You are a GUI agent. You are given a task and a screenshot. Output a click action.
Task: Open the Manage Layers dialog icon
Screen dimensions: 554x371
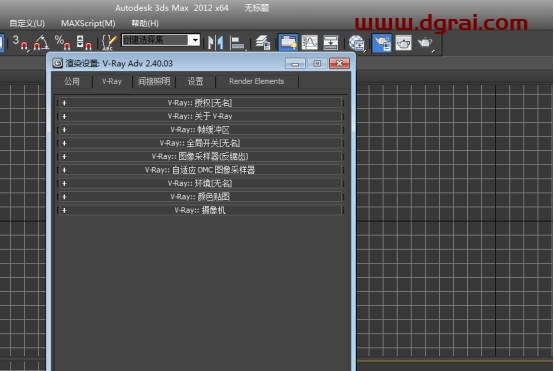point(263,42)
